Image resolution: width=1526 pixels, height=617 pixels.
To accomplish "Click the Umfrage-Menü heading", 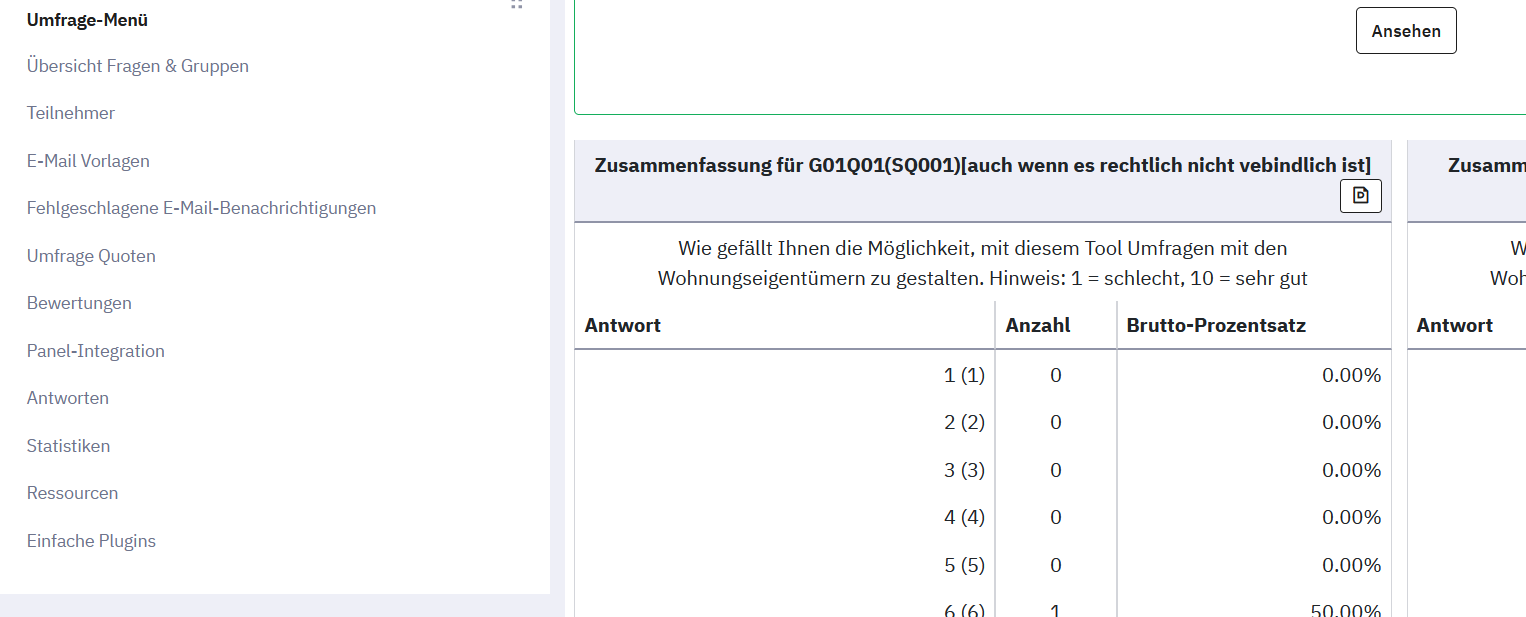I will [87, 20].
